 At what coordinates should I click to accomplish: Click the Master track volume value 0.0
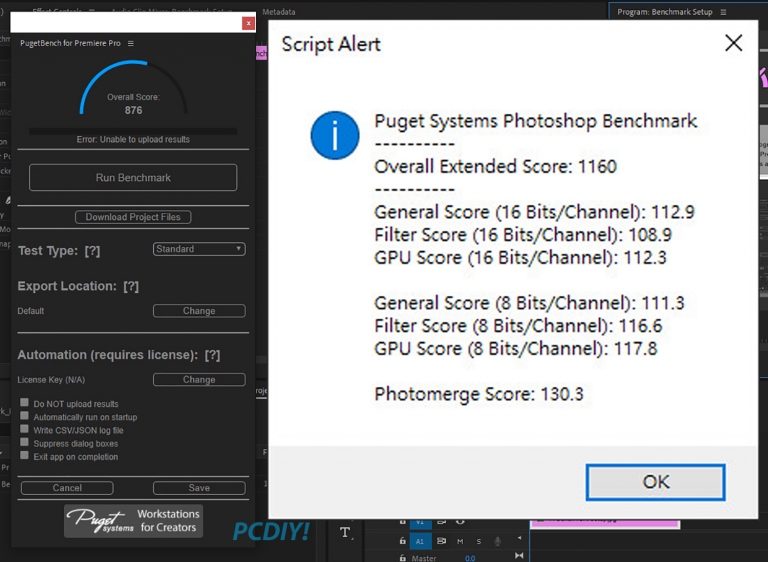coord(470,558)
